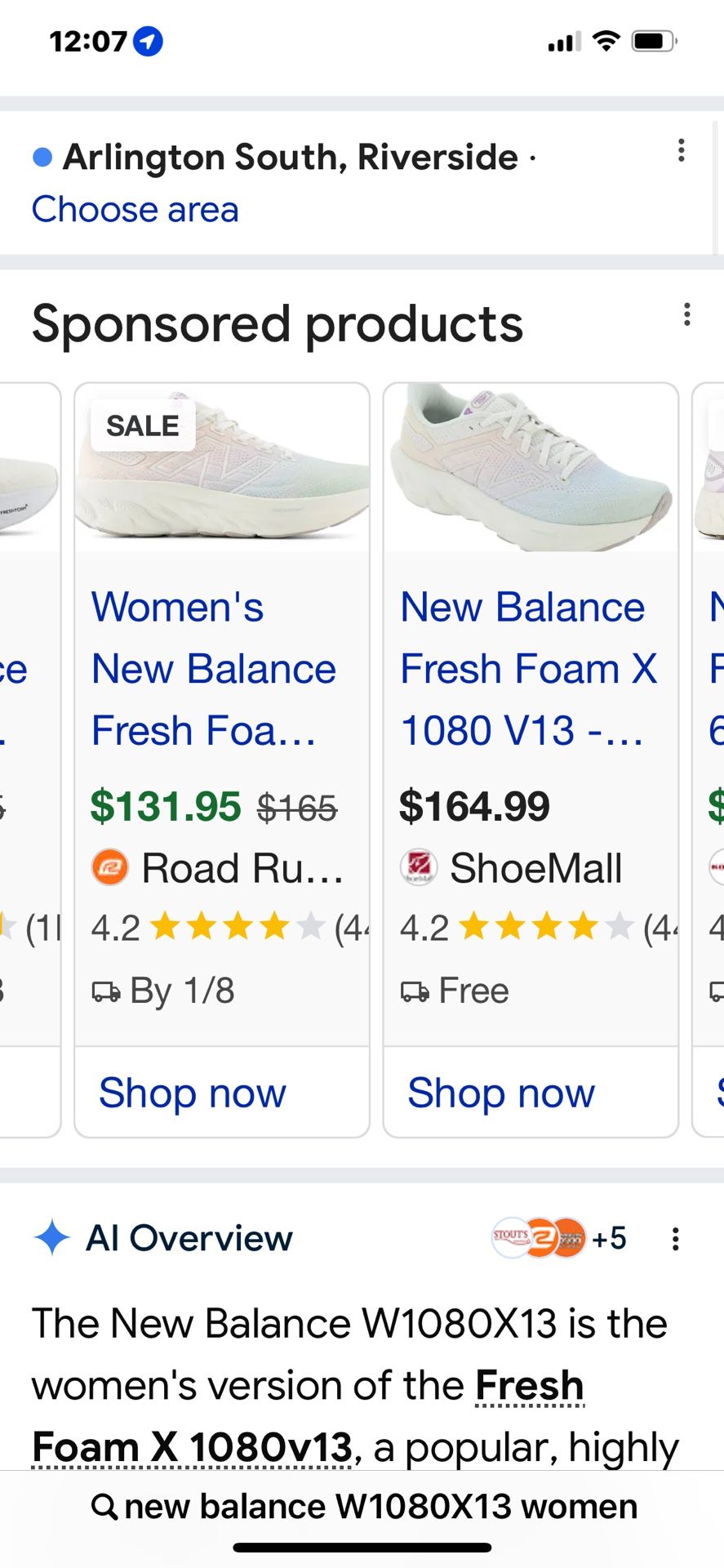Tap the location arrow icon in status bar
This screenshot has width=724, height=1568.
[148, 41]
